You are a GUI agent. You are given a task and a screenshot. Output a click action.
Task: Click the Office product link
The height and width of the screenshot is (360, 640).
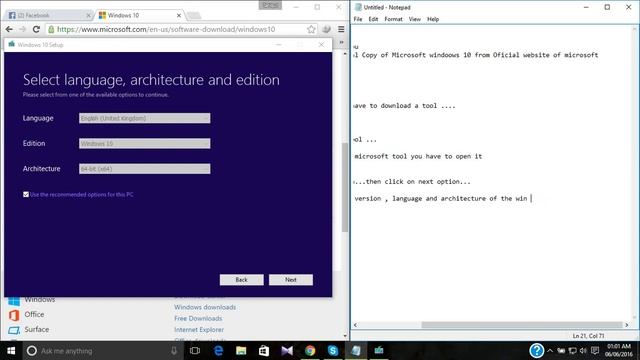click(34, 314)
